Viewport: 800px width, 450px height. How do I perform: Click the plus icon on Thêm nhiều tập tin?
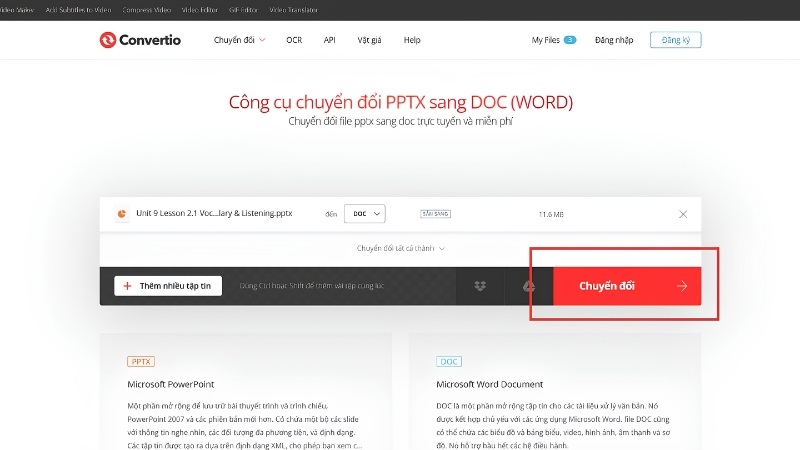128,286
